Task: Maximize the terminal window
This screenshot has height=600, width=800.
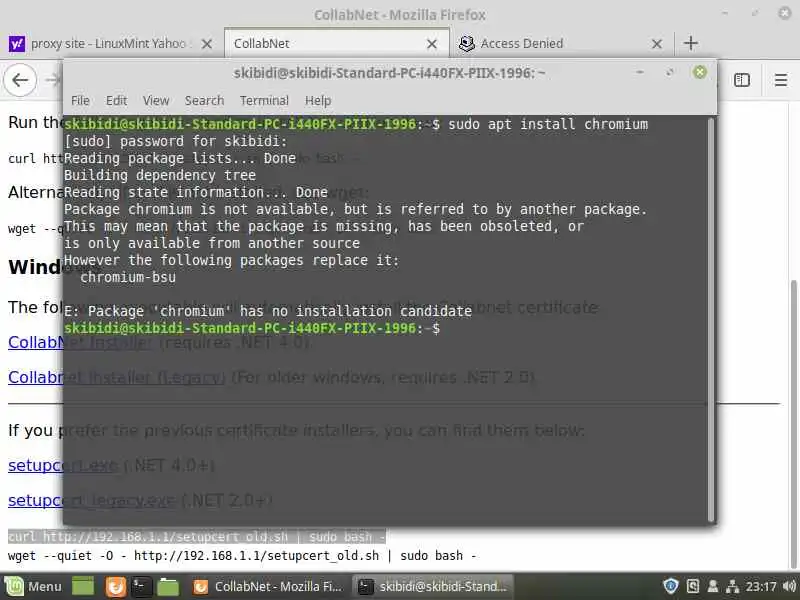Action: pos(669,72)
